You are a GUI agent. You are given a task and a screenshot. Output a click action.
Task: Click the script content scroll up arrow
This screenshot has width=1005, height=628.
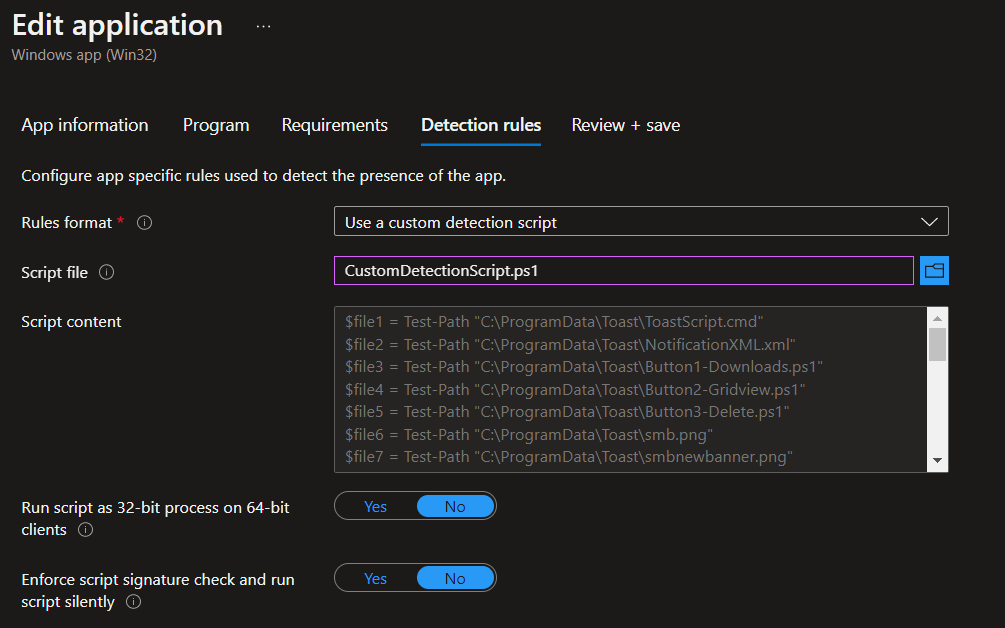point(937,318)
